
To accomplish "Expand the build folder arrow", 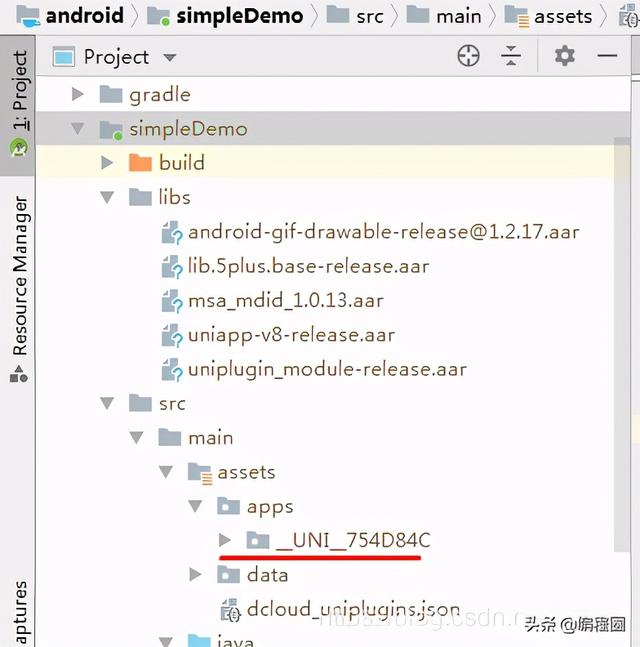I will [107, 163].
